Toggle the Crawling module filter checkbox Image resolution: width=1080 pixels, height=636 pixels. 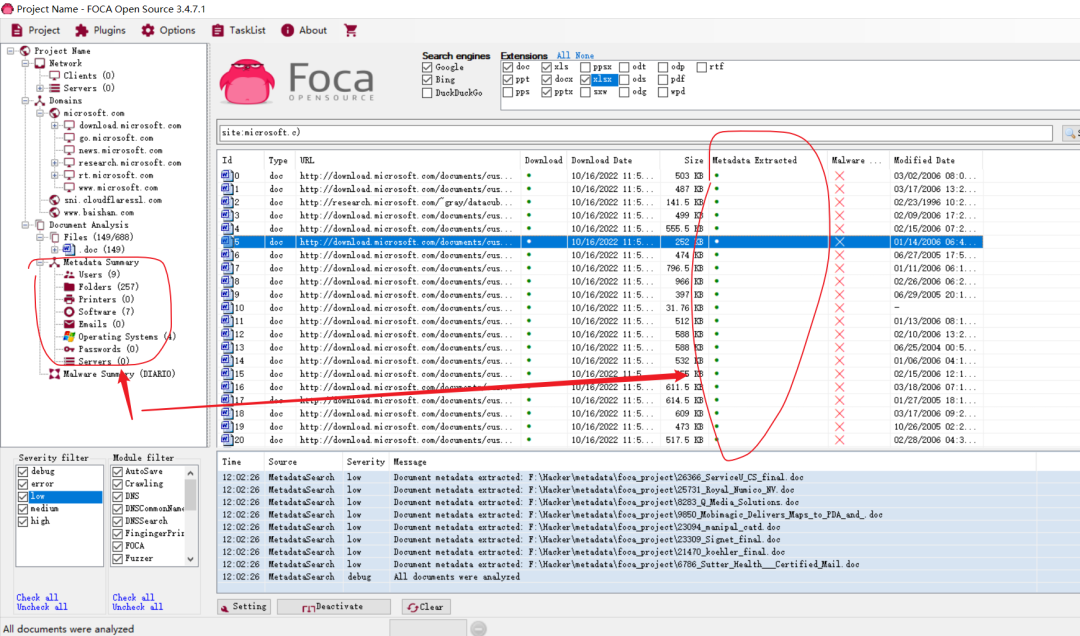[117, 484]
